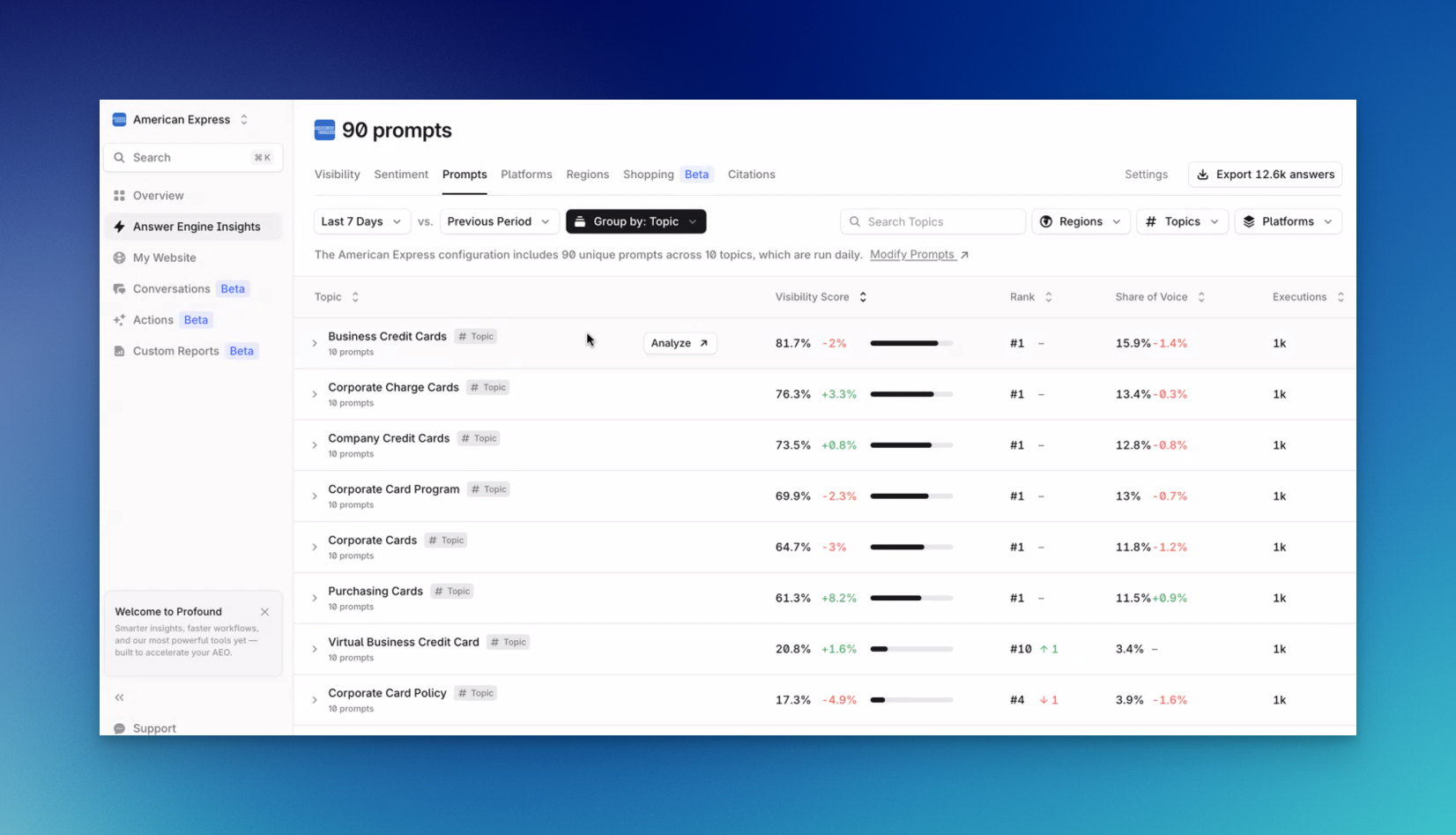Click Export 12.6k answers button
Image resolution: width=1456 pixels, height=835 pixels.
(1265, 175)
